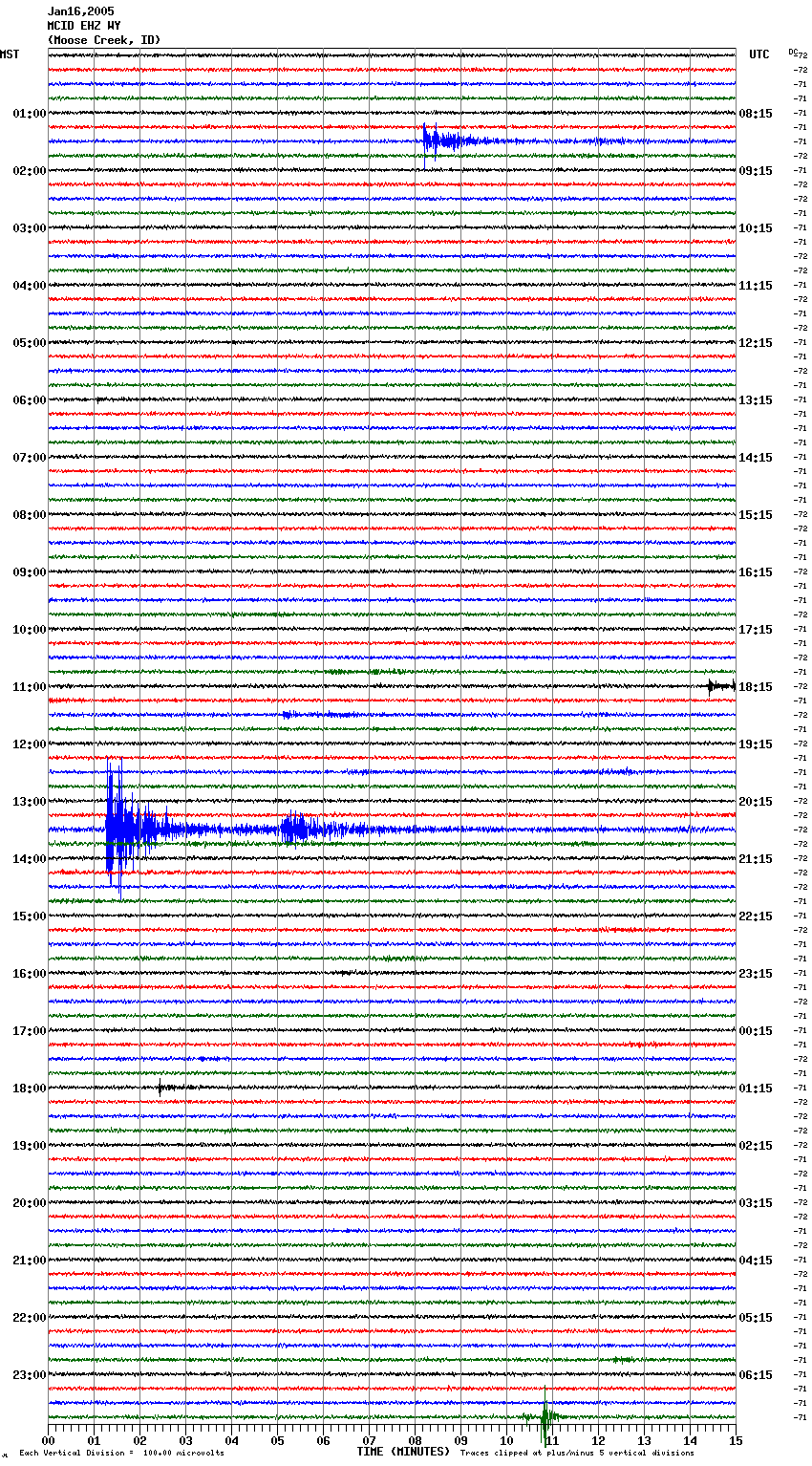Image resolution: width=812 pixels, height=1466 pixels.
Task: Select the 06:00 MST time label
Action: point(30,400)
